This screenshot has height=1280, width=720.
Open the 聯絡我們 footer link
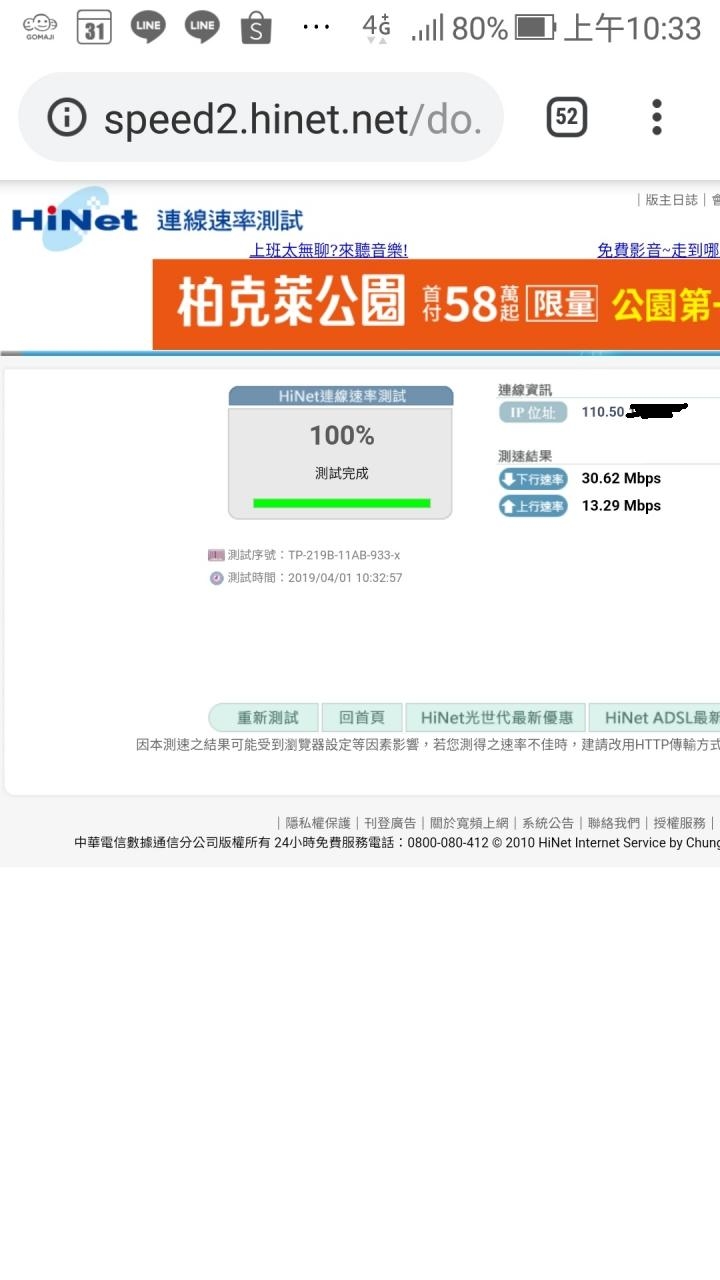pyautogui.click(x=614, y=823)
